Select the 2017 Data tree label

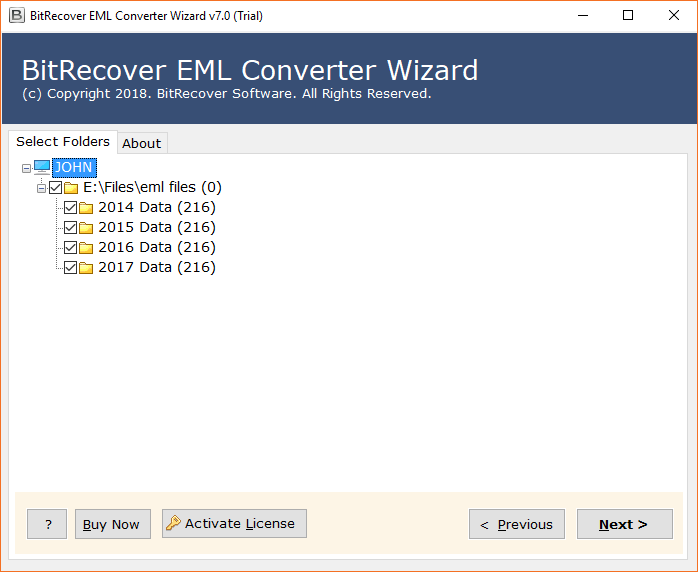[156, 267]
